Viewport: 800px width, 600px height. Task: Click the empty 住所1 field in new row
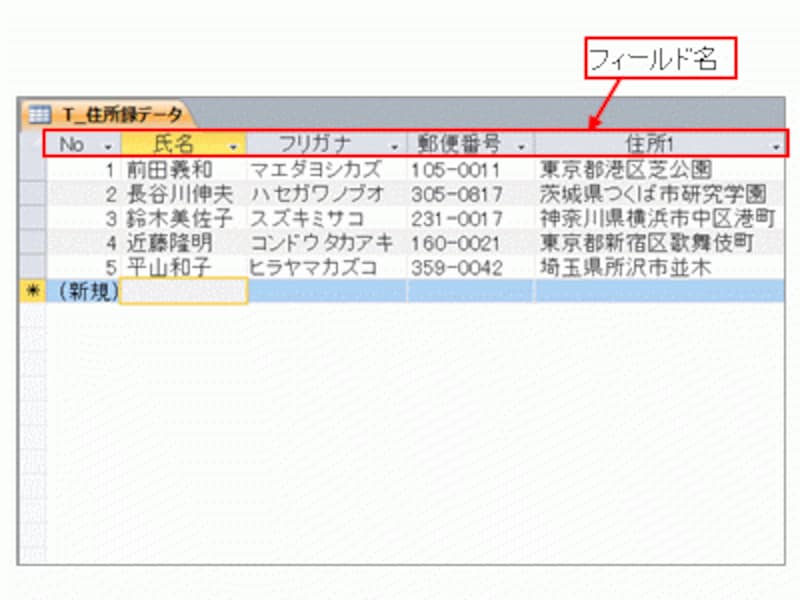[659, 291]
